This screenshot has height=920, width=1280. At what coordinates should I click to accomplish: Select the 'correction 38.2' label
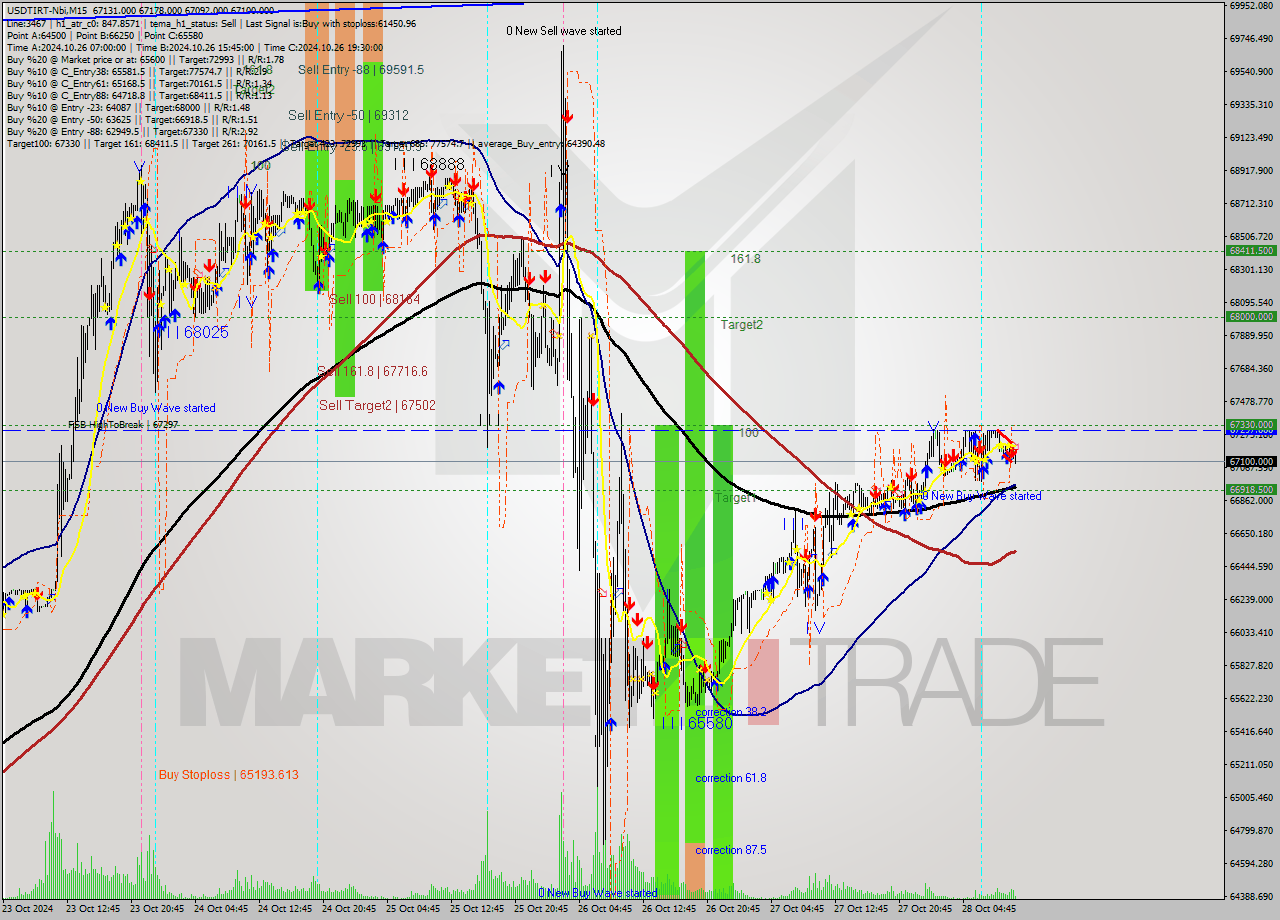pos(731,712)
